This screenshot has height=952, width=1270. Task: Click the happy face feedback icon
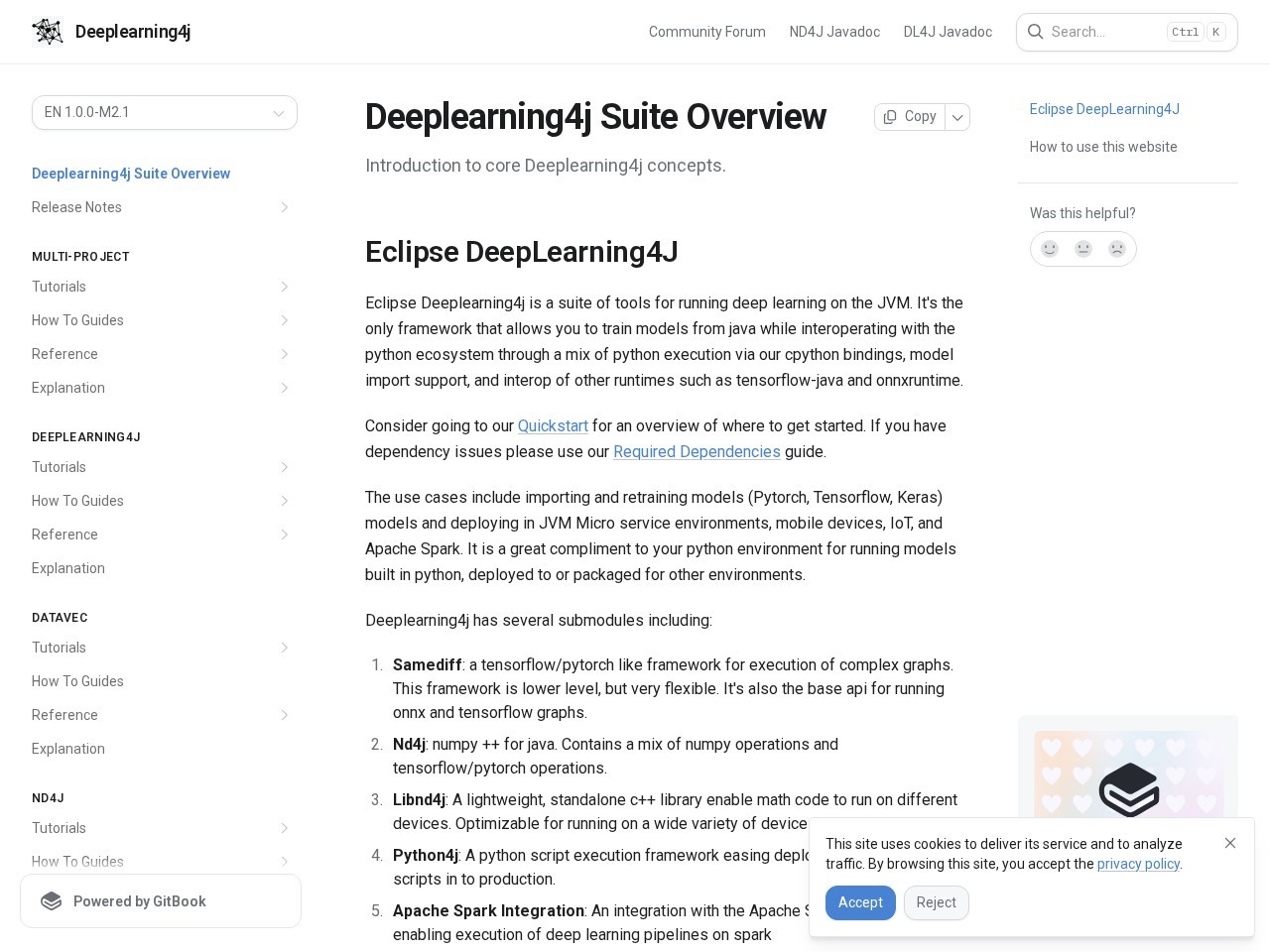coord(1050,249)
